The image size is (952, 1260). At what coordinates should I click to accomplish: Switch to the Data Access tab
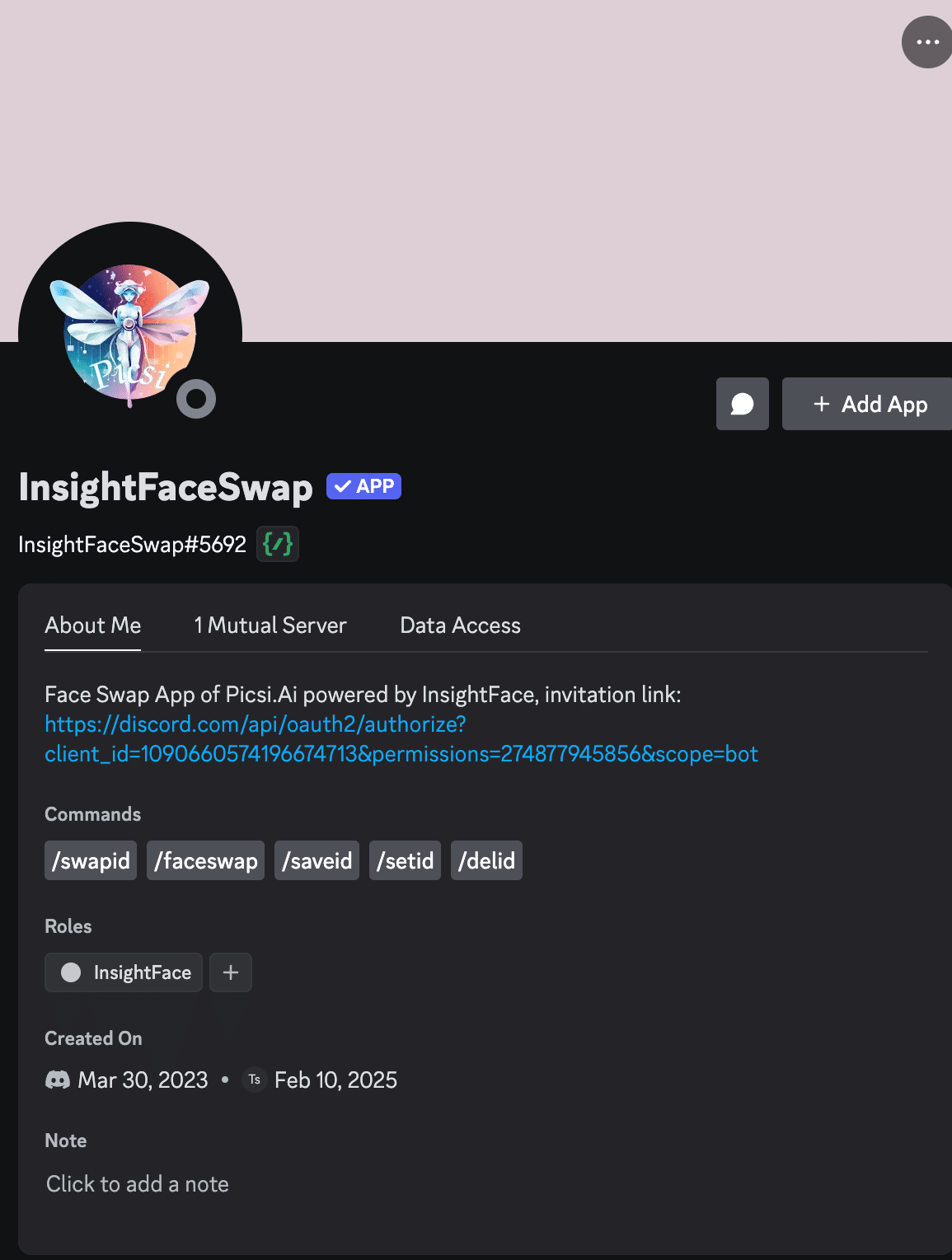point(460,625)
